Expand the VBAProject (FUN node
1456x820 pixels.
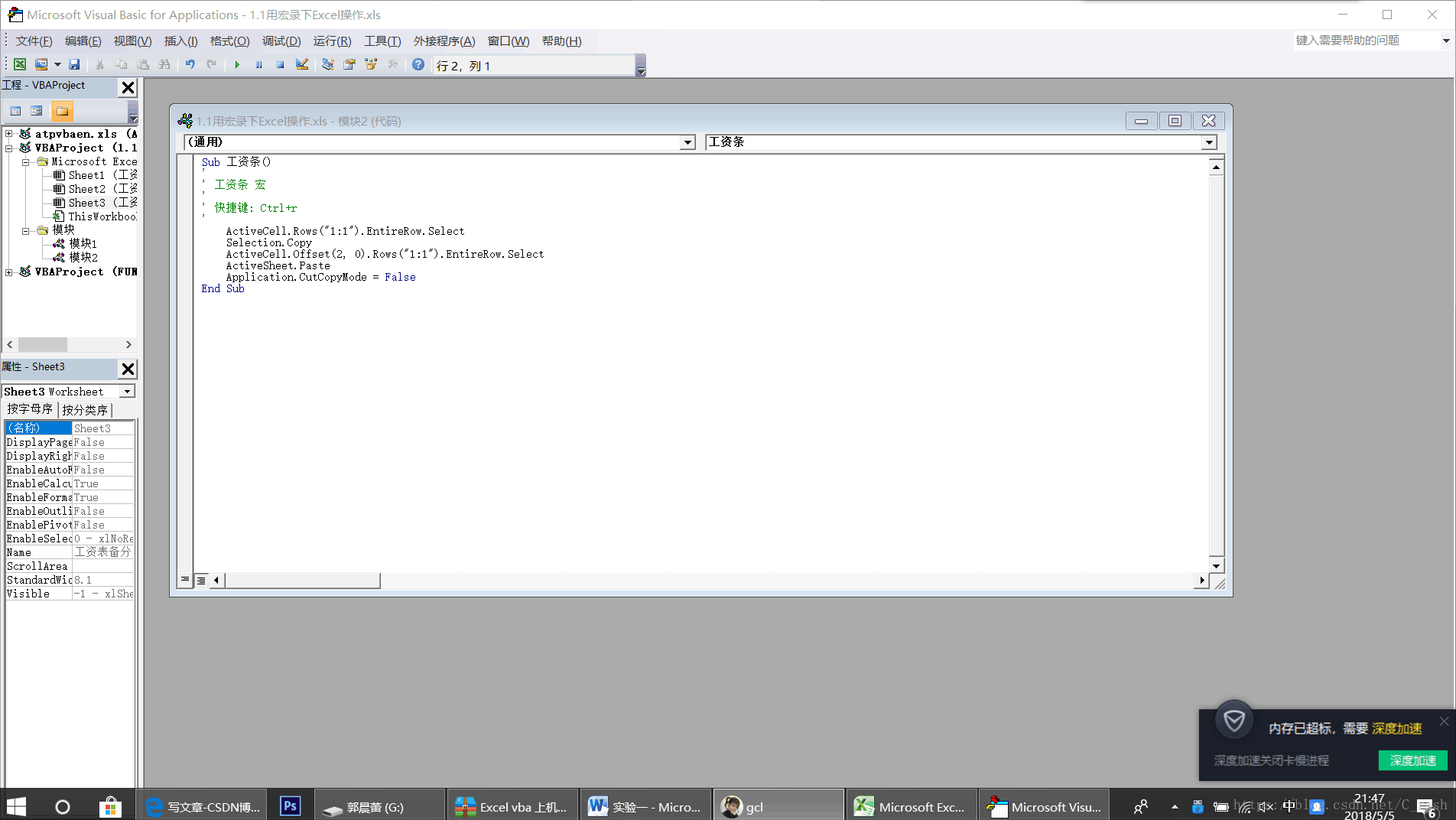pos(8,272)
